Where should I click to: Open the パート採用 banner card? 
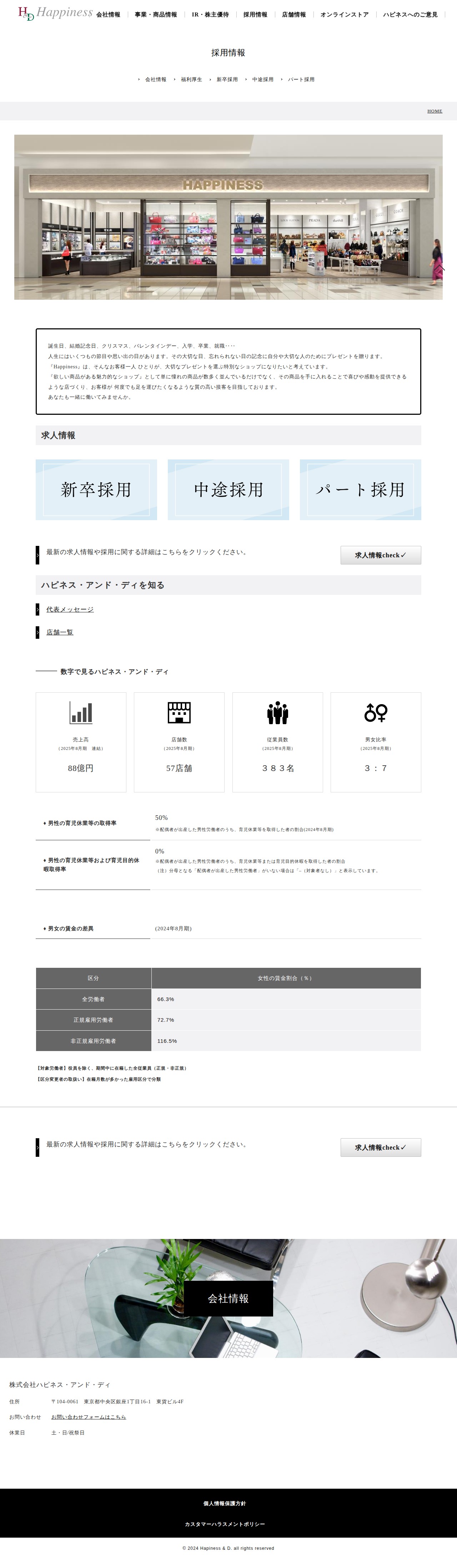360,489
